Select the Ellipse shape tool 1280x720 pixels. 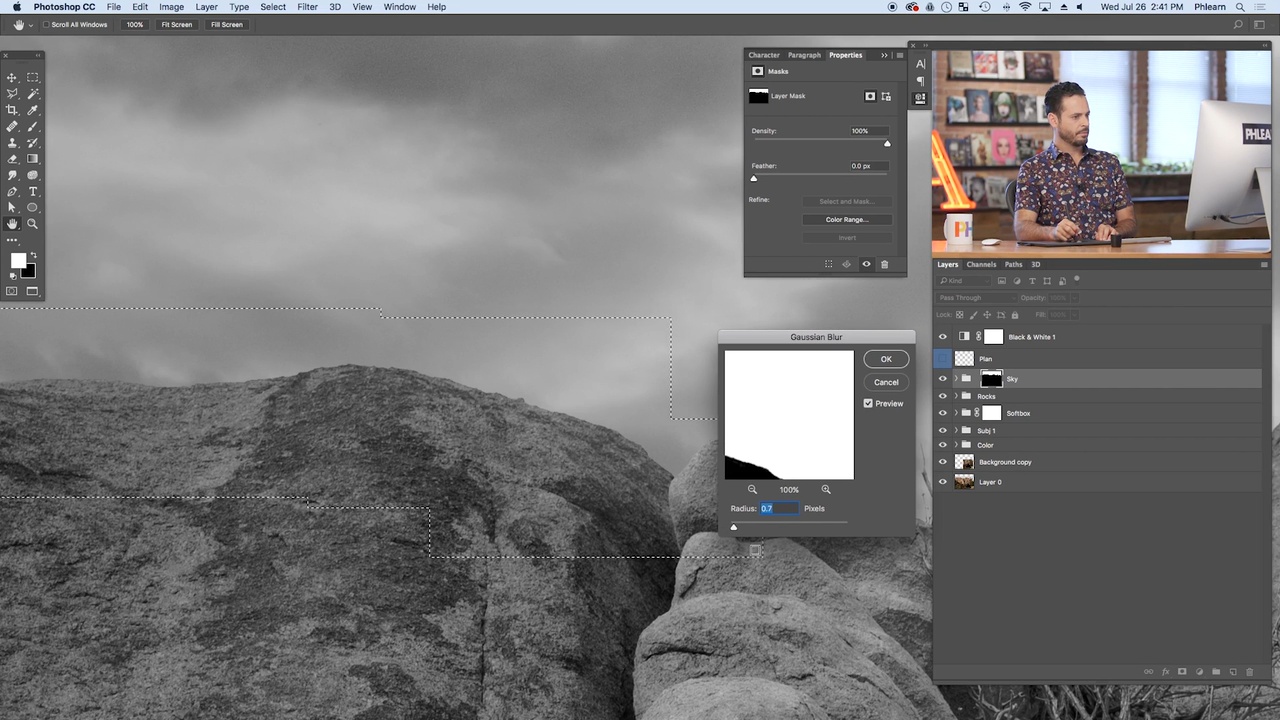coord(33,207)
